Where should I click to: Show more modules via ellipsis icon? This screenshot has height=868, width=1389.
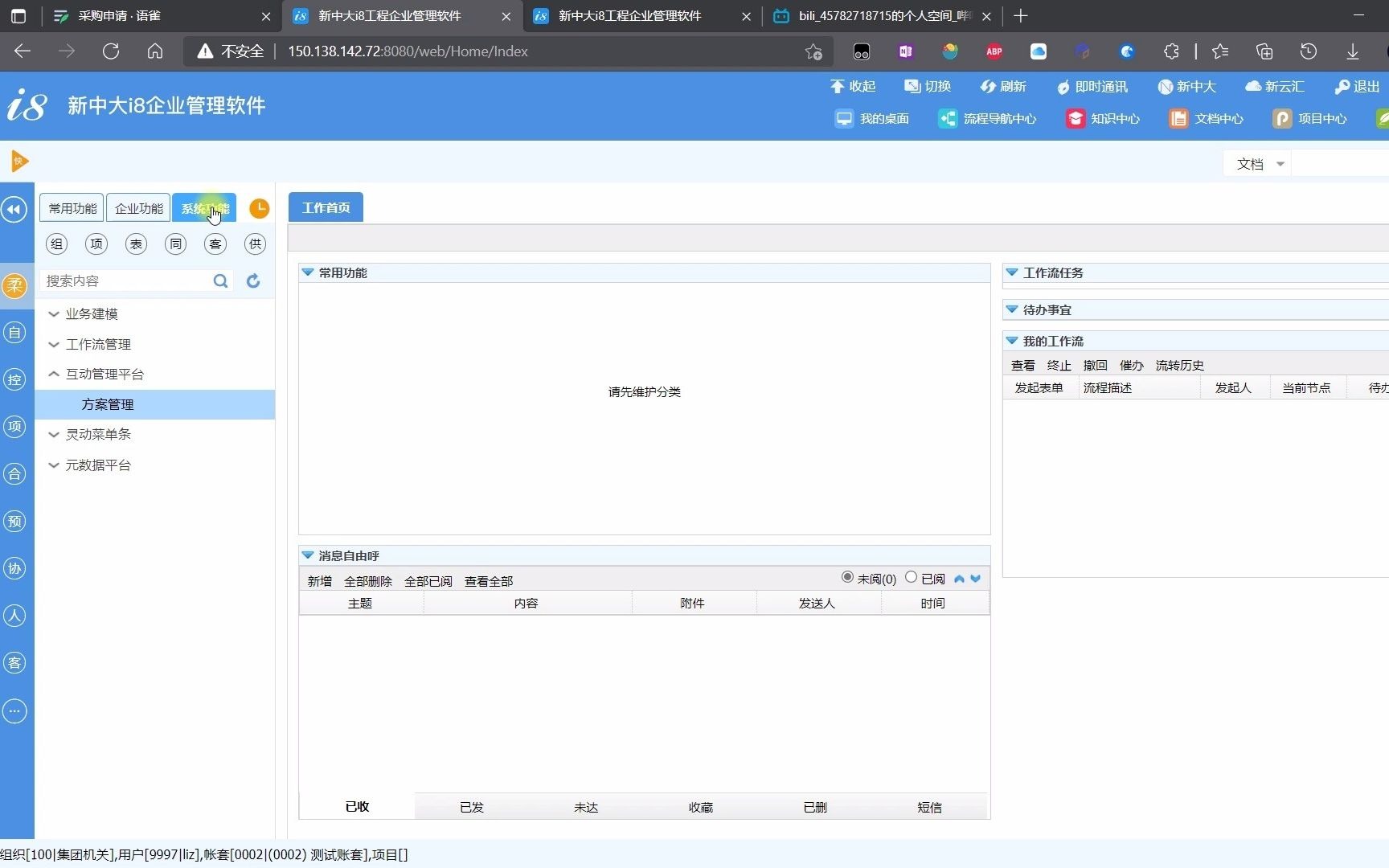point(14,711)
